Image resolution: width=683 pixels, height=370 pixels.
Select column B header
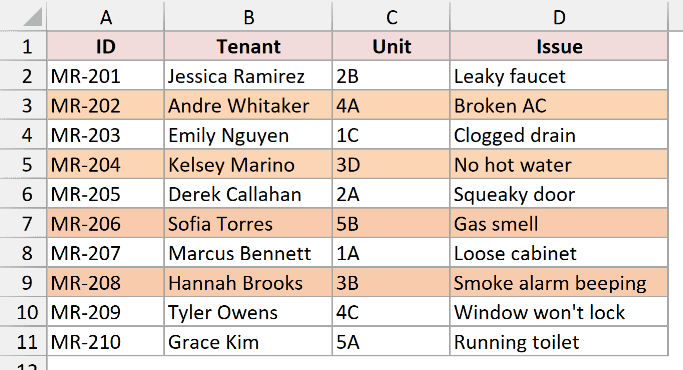(x=248, y=16)
